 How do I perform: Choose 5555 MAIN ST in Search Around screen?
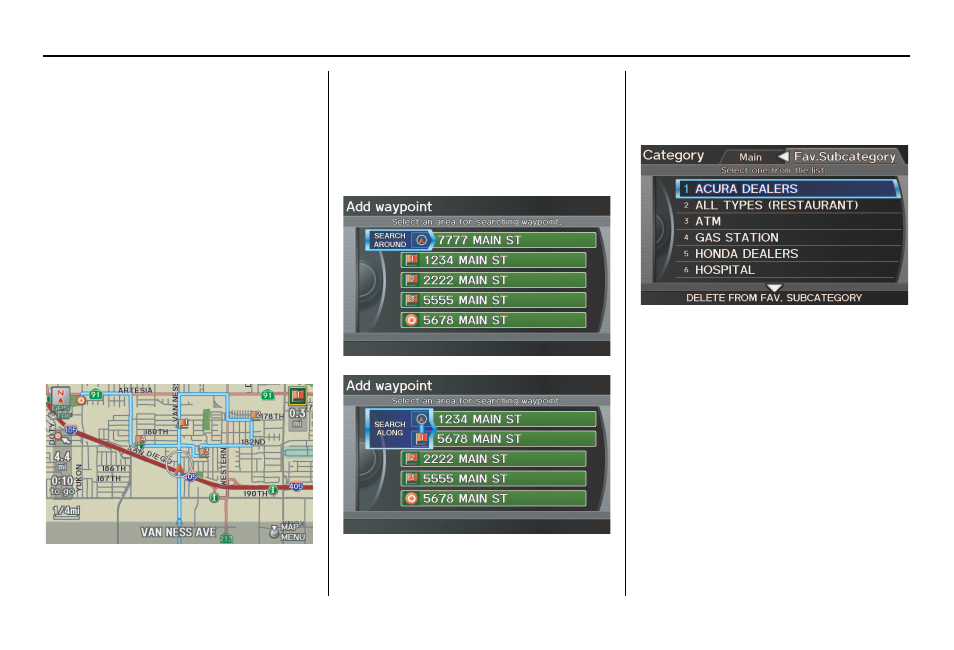[x=493, y=300]
